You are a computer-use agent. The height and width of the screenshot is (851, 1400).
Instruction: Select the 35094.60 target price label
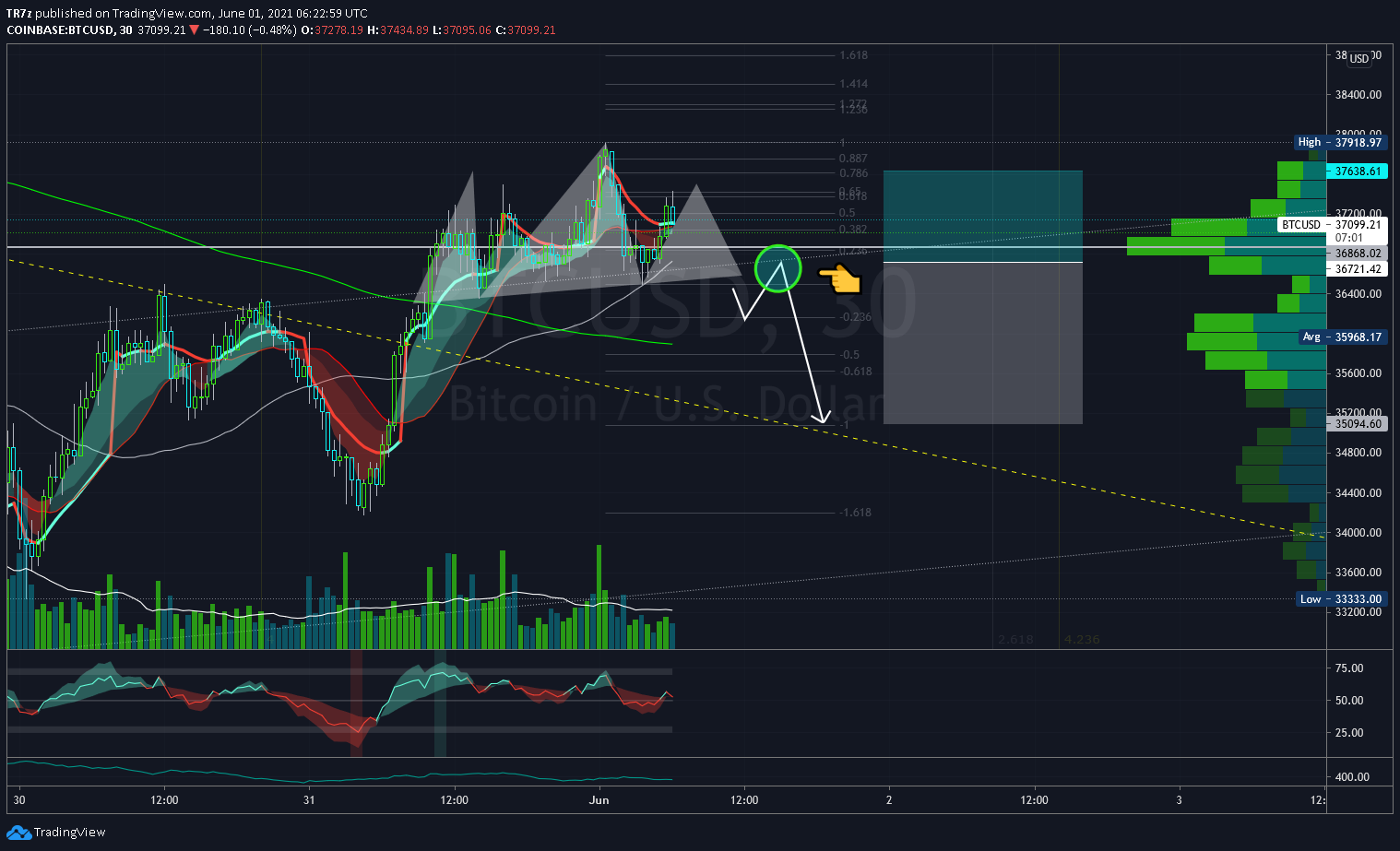point(1357,424)
